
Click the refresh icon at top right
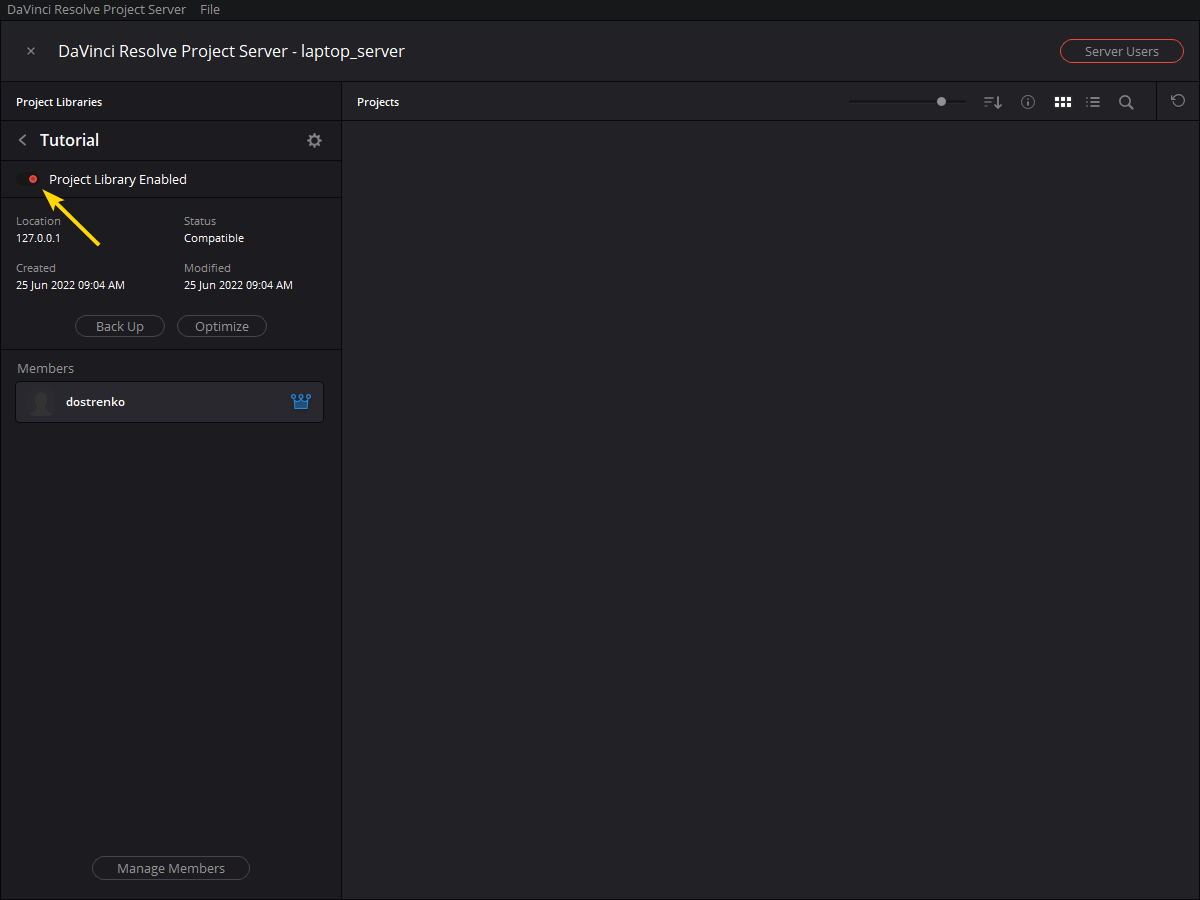click(x=1177, y=100)
